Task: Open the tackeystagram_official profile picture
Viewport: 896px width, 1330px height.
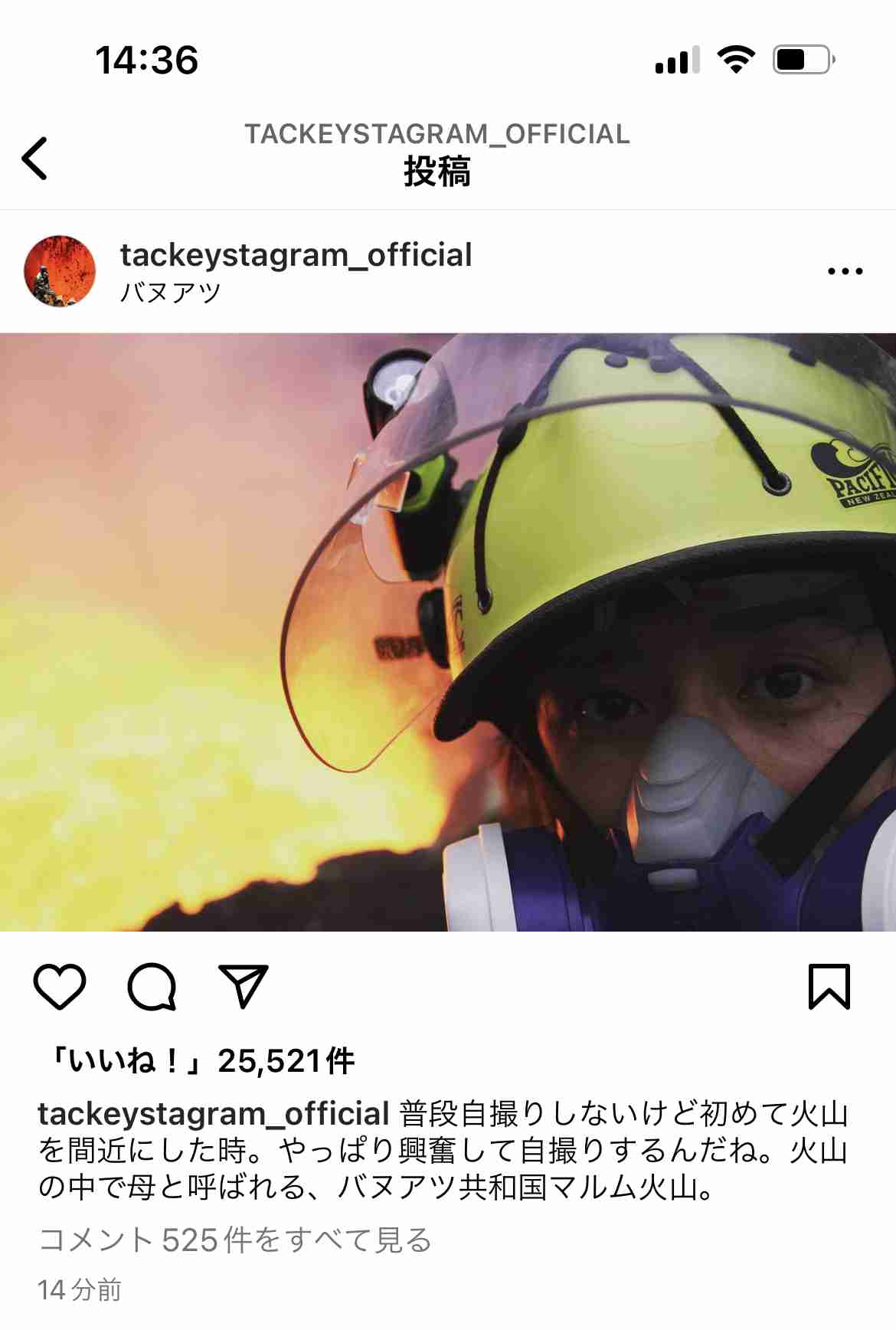Action: tap(60, 271)
